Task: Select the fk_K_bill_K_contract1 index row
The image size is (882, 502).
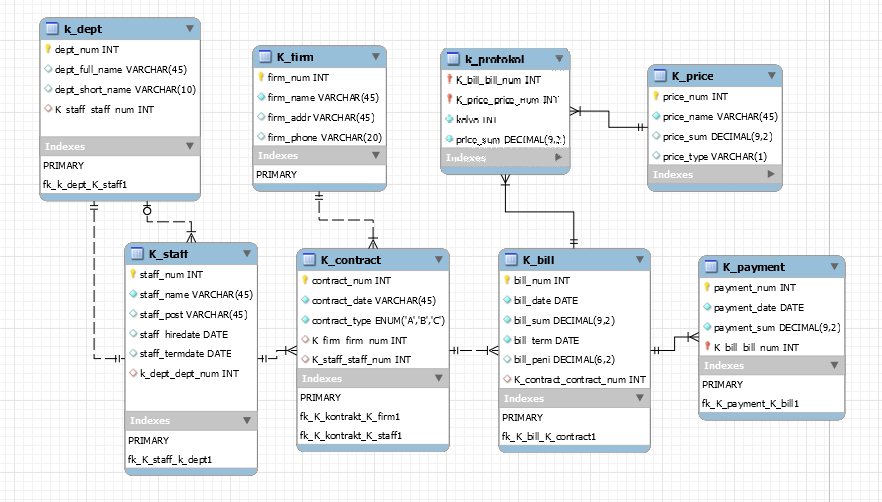Action: pos(549,436)
